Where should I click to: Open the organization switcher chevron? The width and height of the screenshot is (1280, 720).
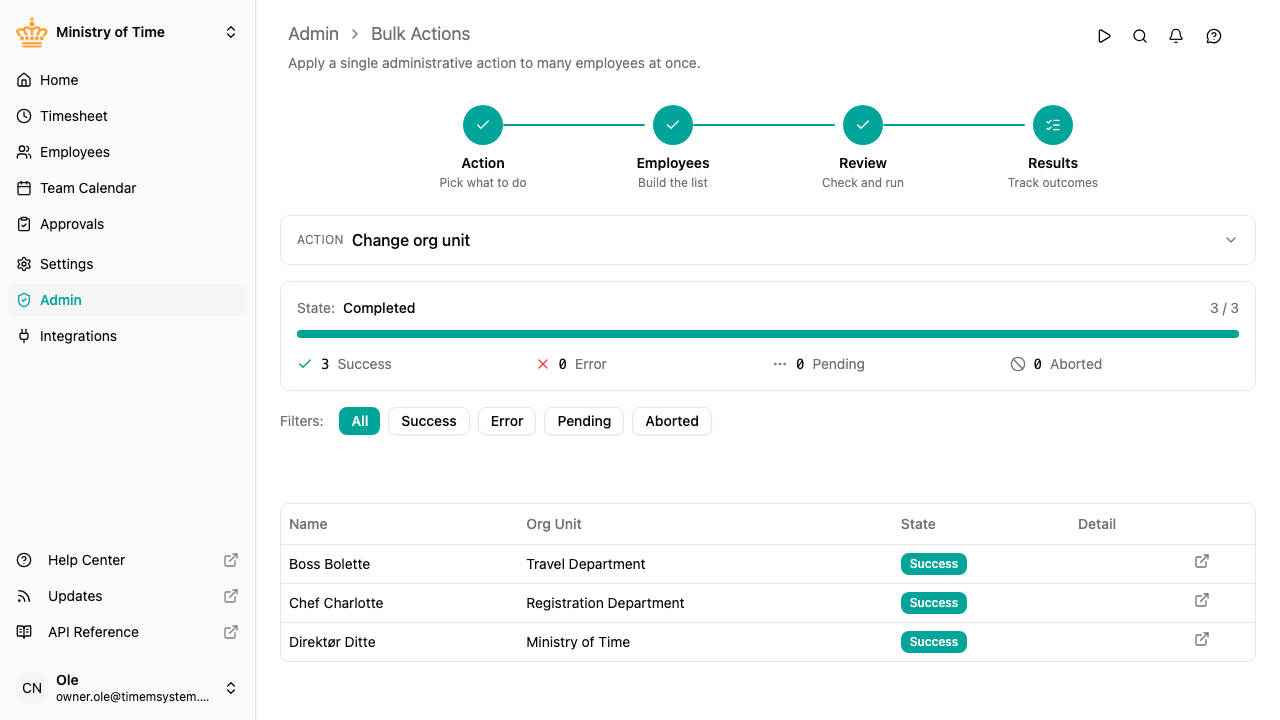pyautogui.click(x=231, y=32)
